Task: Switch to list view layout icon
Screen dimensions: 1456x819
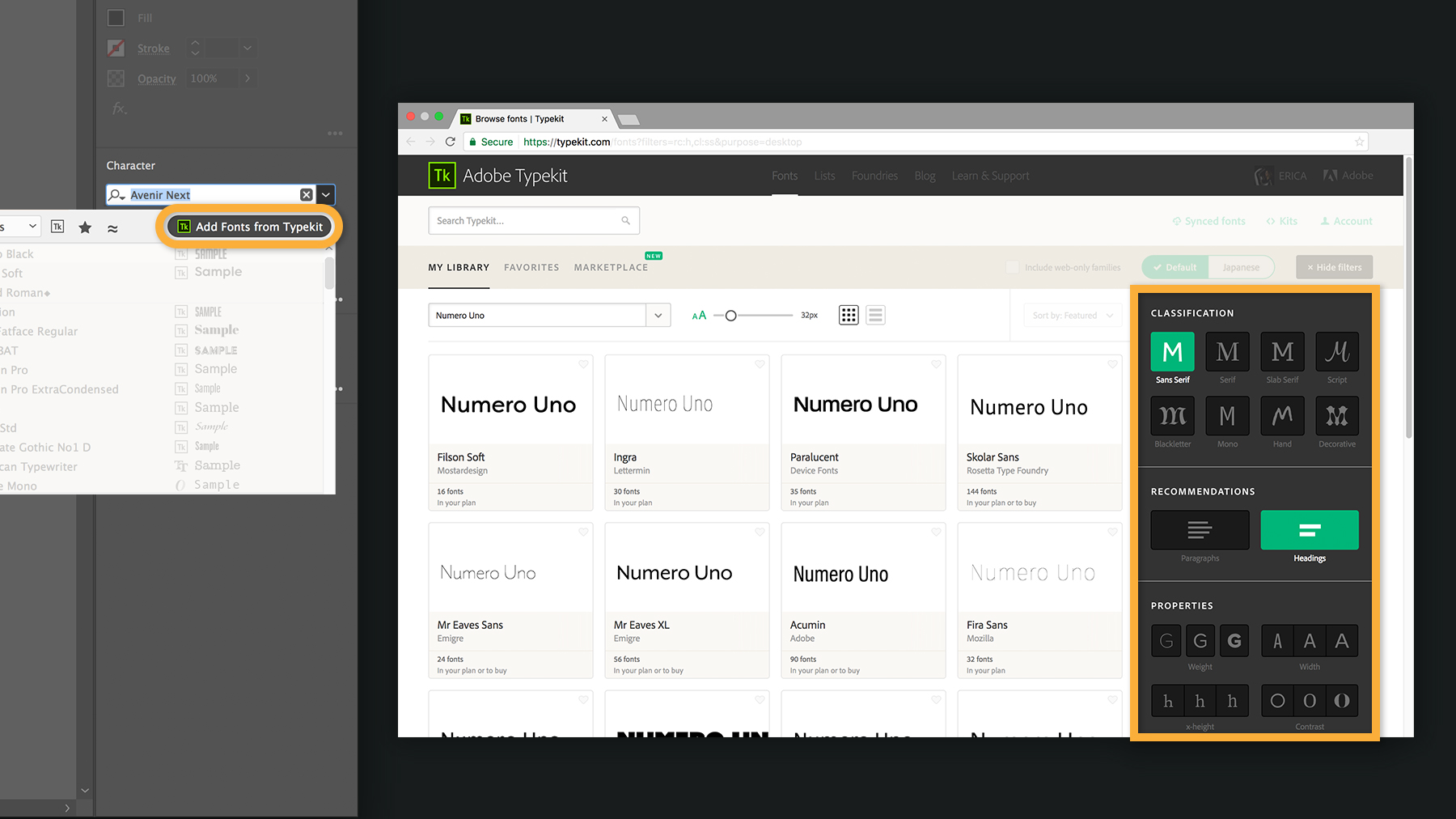Action: pyautogui.click(x=875, y=315)
